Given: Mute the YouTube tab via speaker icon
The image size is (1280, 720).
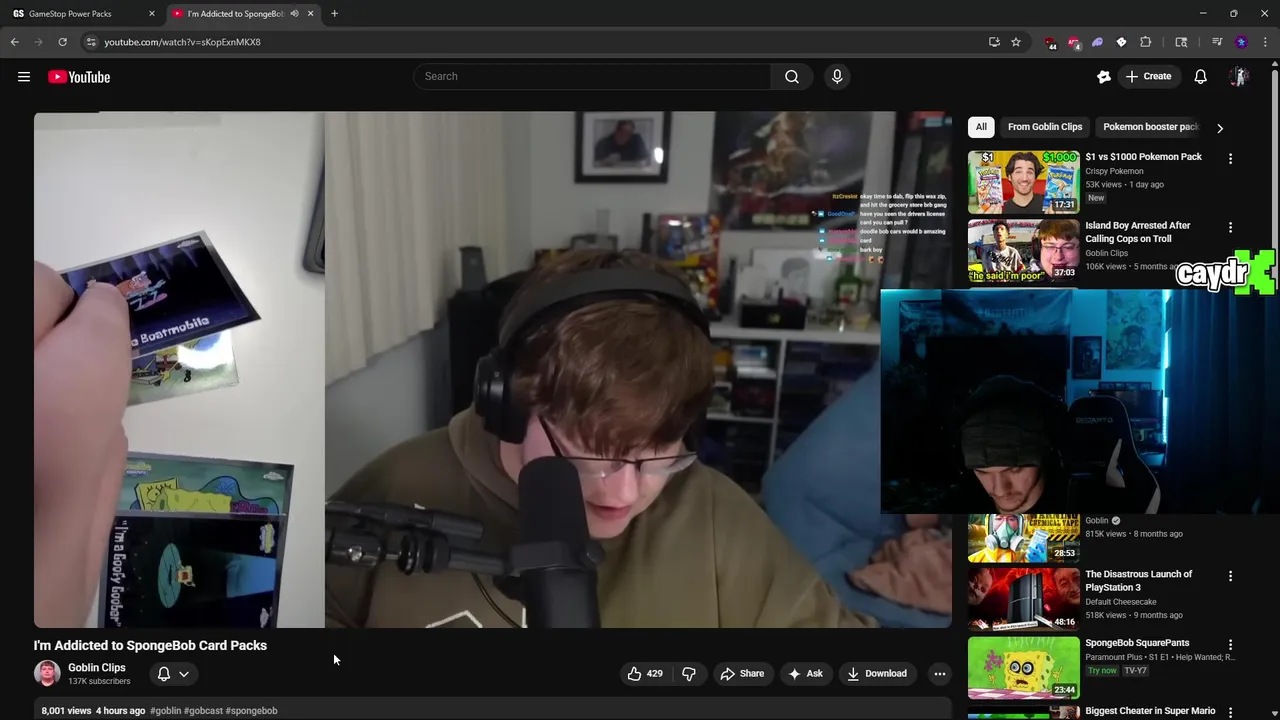Looking at the screenshot, I should [294, 14].
